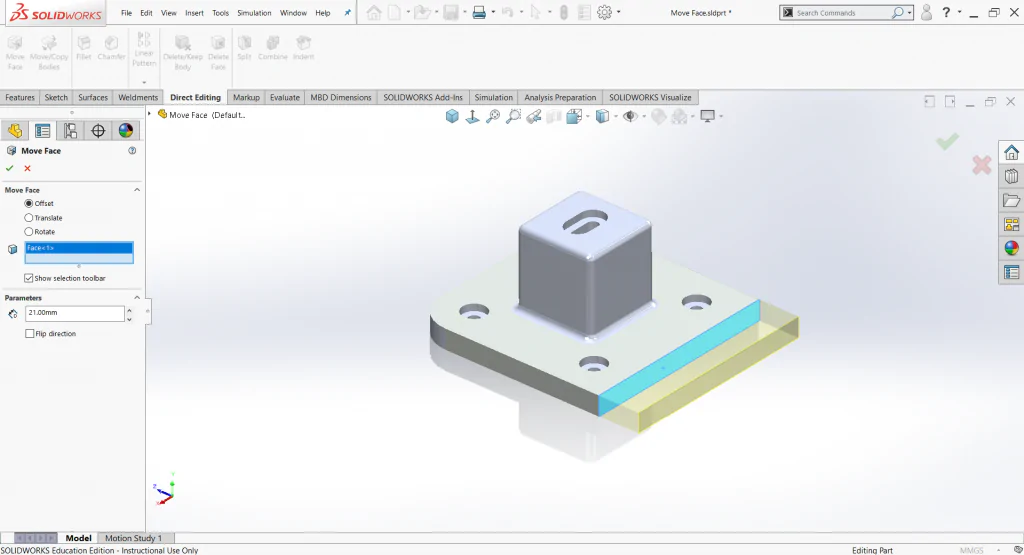The image size is (1024, 555).
Task: Open the ConfigurationManager tab icon
Action: [70, 131]
